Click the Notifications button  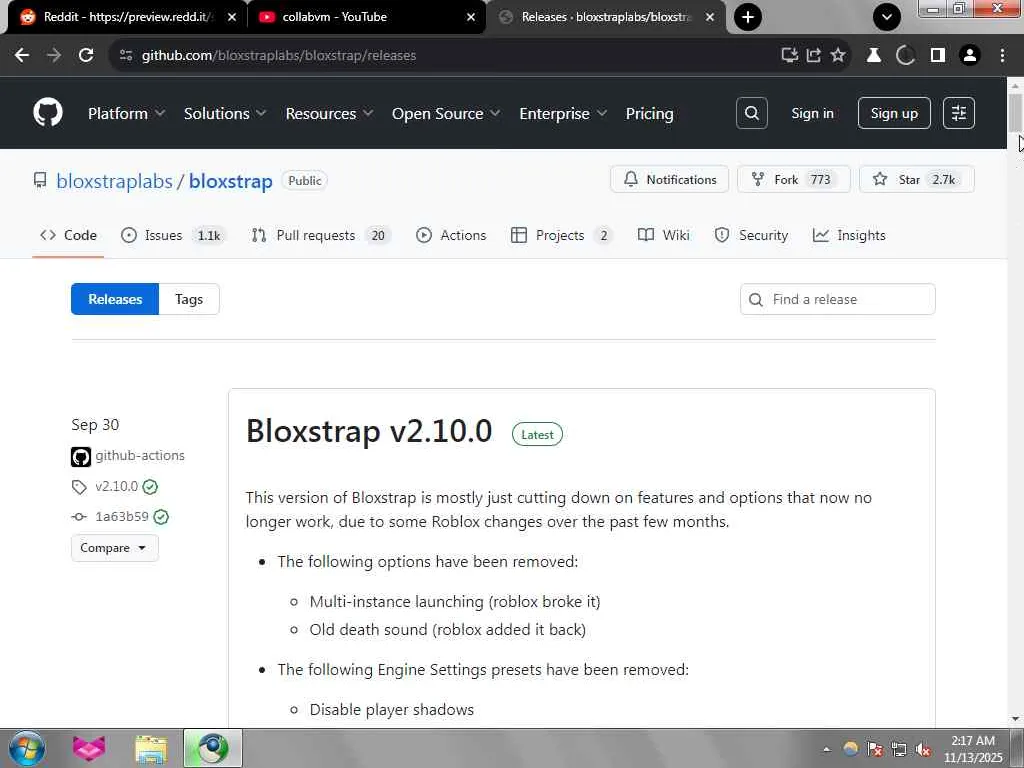(669, 179)
